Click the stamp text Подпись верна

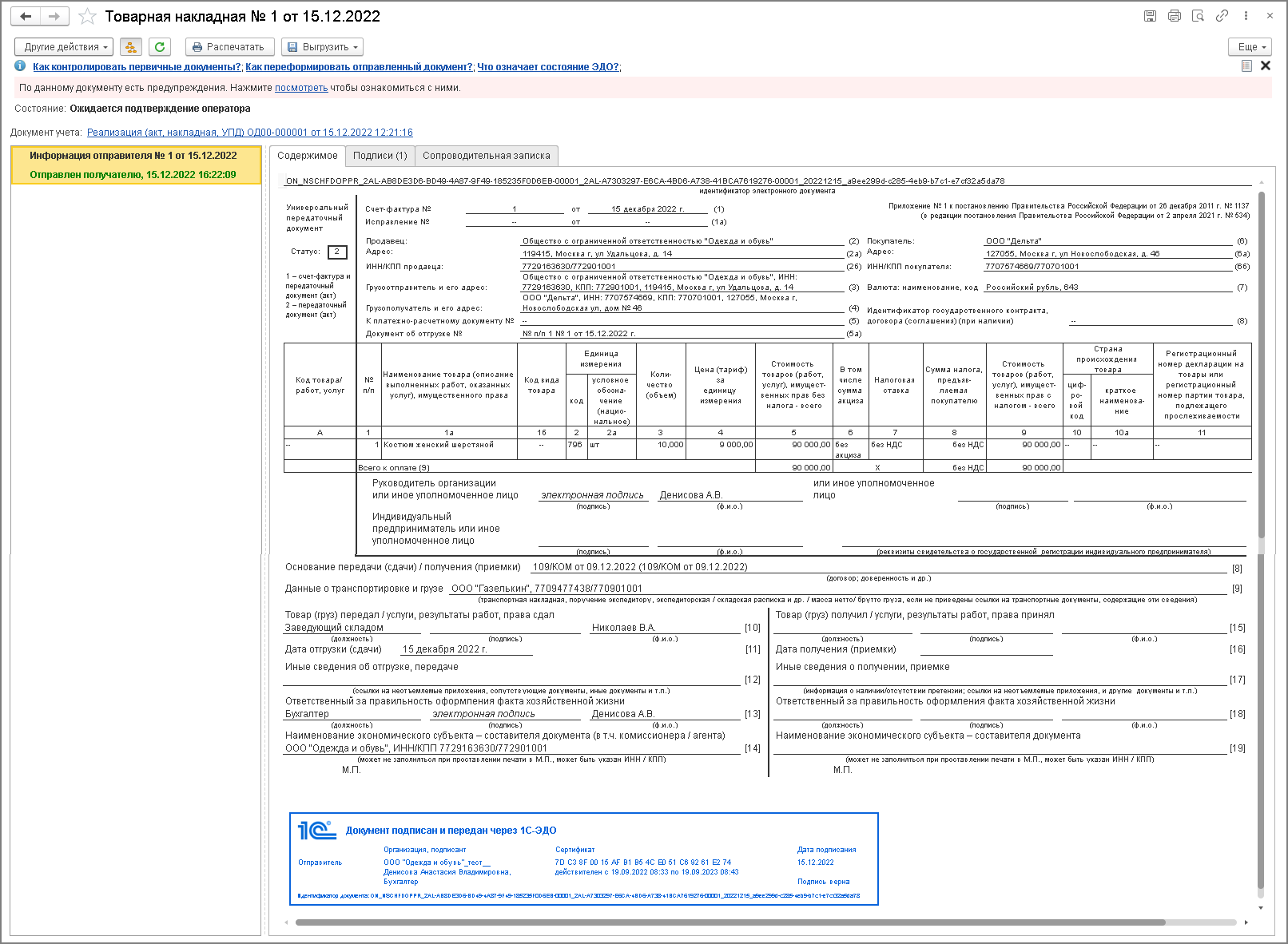[823, 882]
